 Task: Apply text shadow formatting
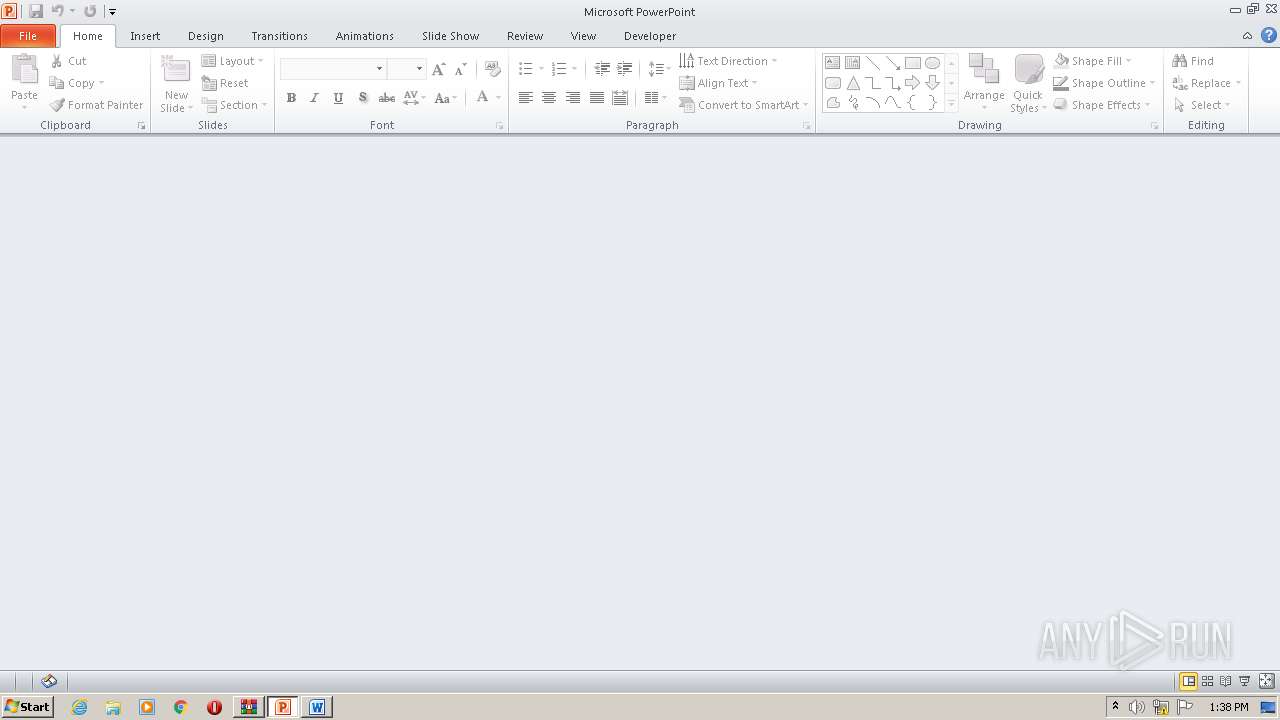coord(363,98)
